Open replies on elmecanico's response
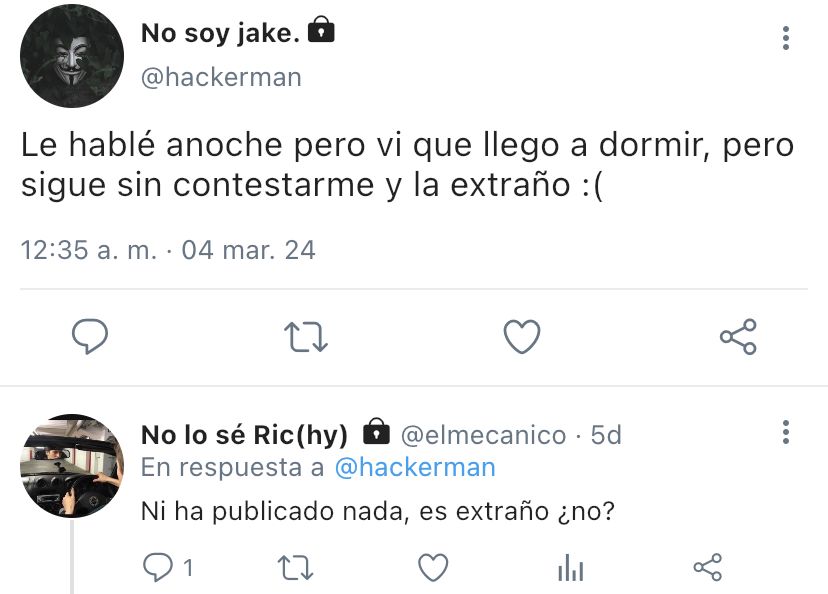Screen dimensions: 828x594 point(167,568)
